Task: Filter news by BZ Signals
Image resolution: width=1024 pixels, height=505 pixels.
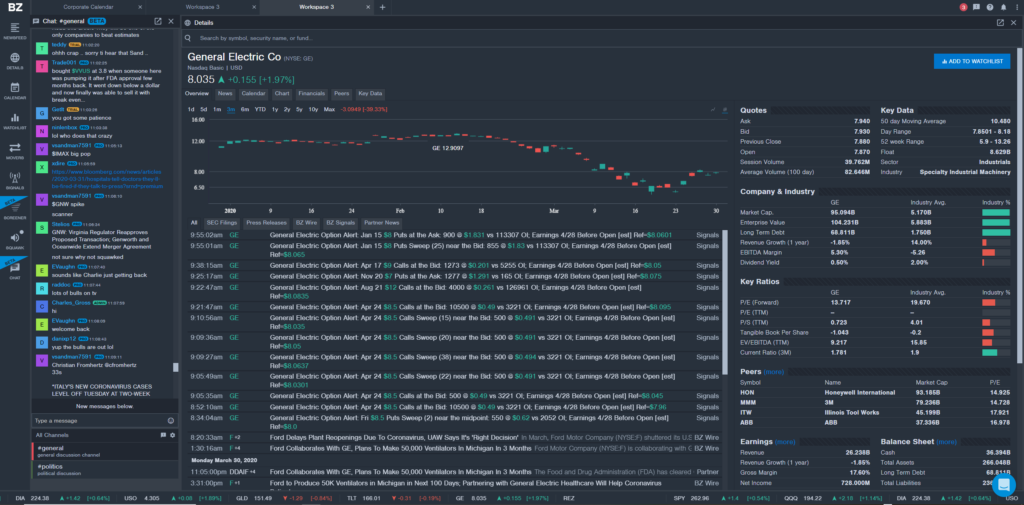Action: (340, 223)
